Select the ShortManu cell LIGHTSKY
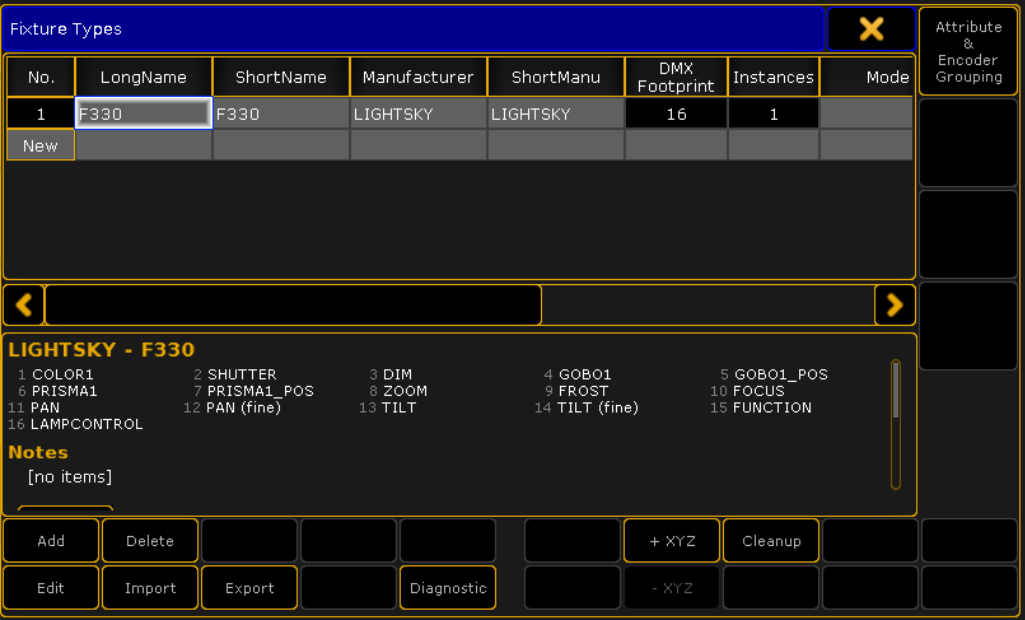Viewport: 1025px width, 620px height. (x=556, y=113)
